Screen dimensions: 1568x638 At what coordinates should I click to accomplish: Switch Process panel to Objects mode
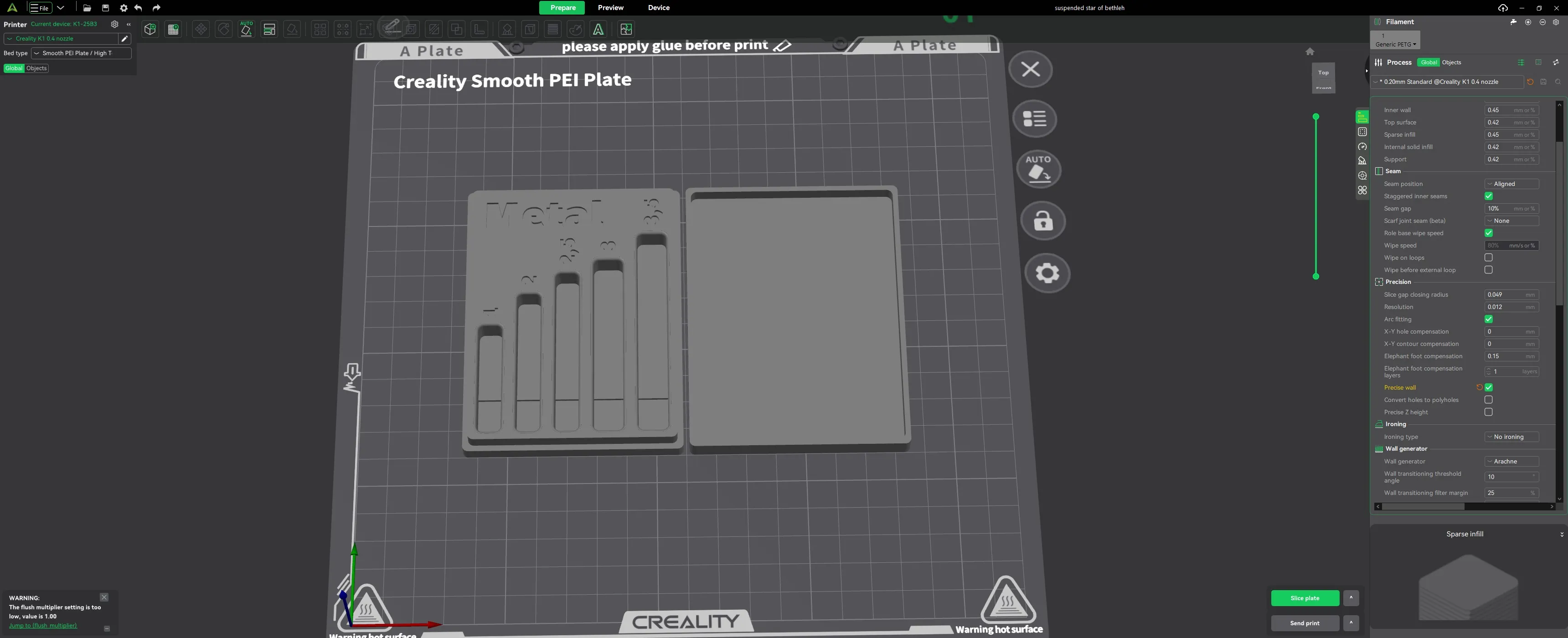pos(1451,62)
